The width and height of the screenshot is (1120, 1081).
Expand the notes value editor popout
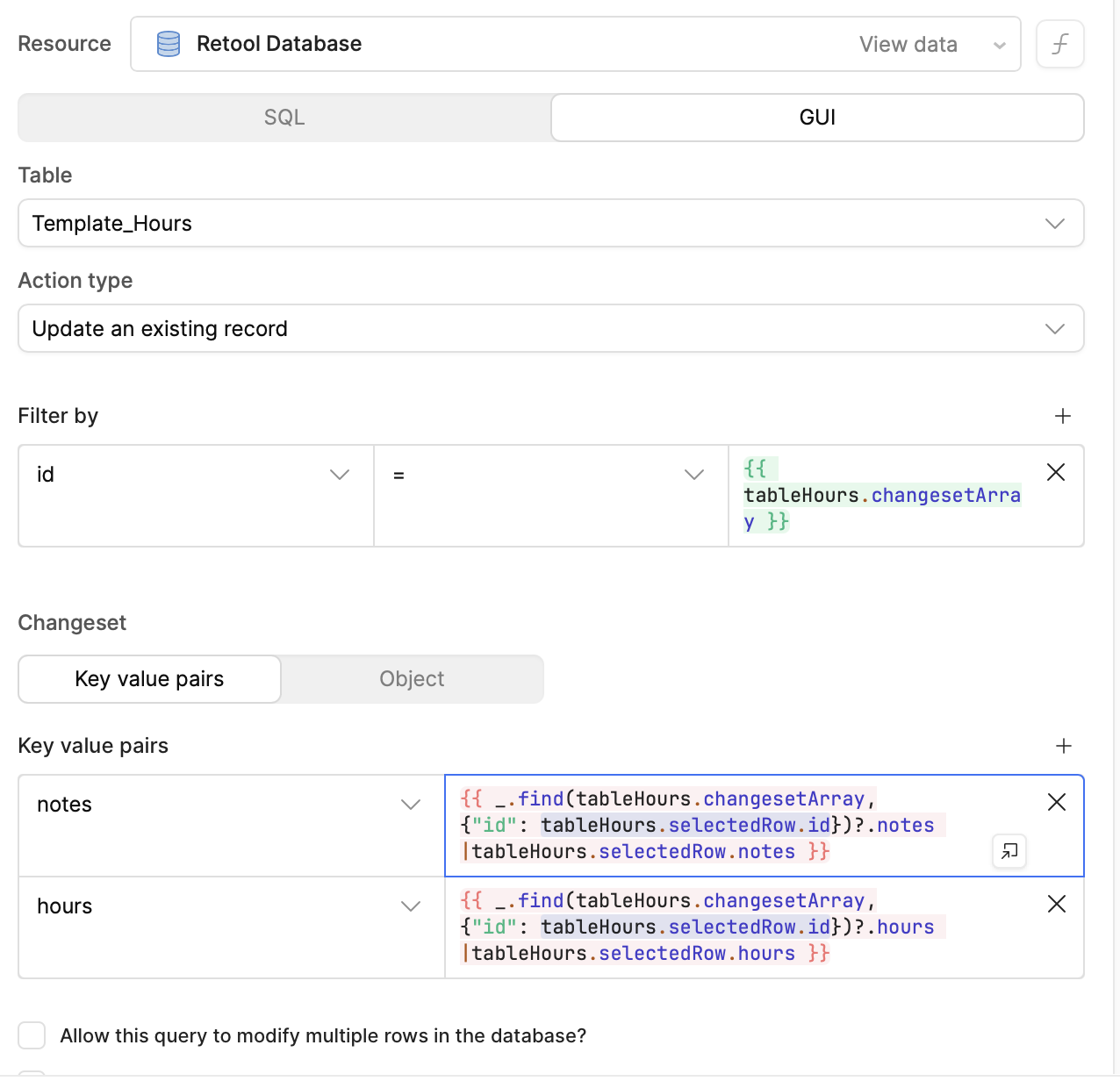point(1009,850)
